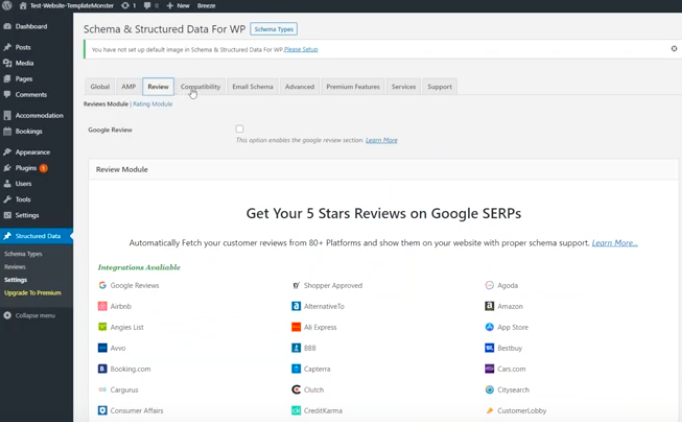The width and height of the screenshot is (682, 422).
Task: Dismiss the default image notice
Action: pos(673,48)
